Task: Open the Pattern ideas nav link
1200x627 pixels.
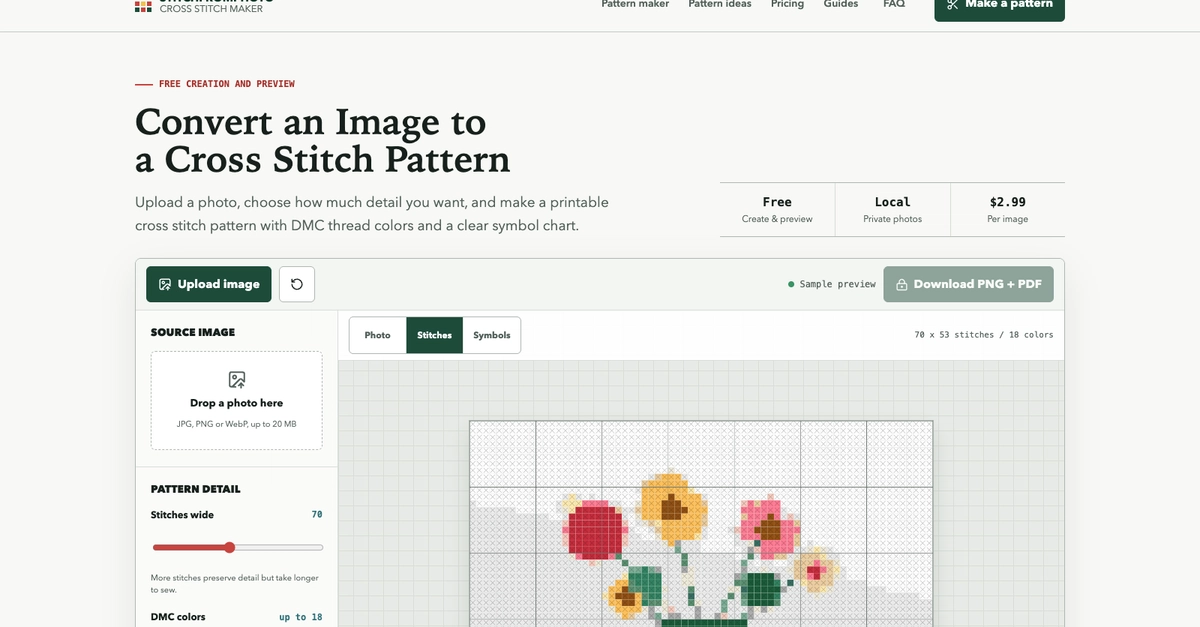Action: click(x=720, y=4)
